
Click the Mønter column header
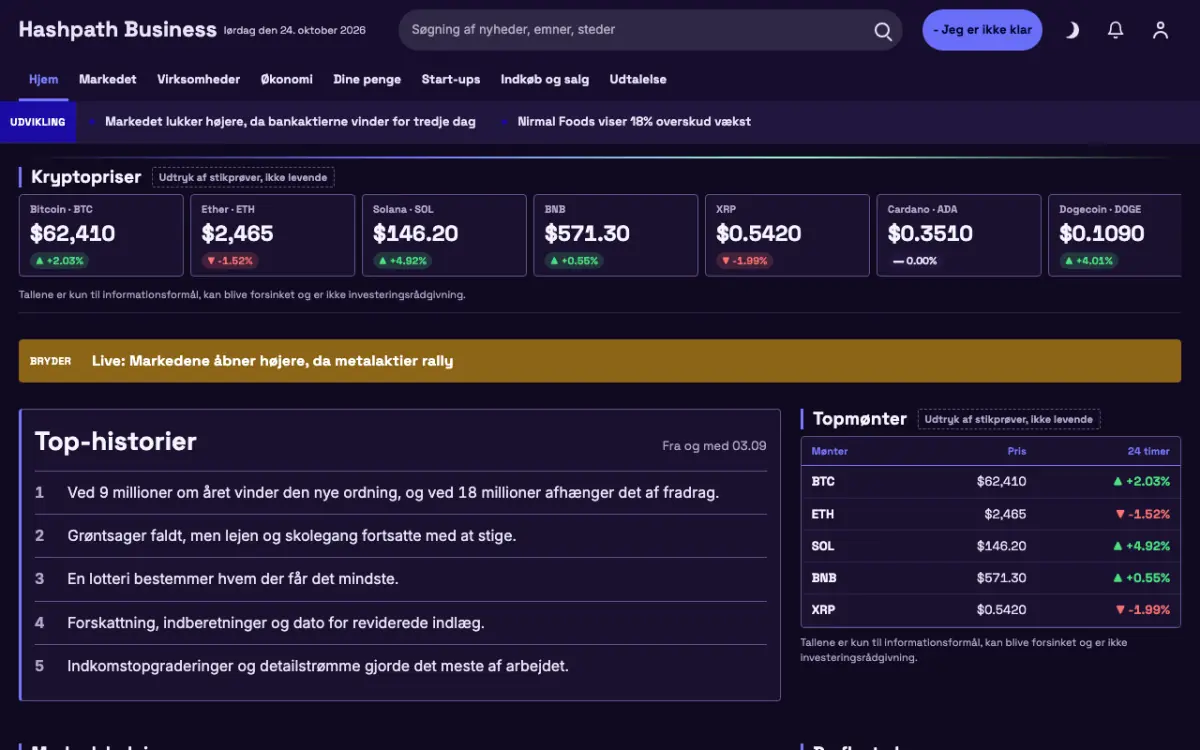pyautogui.click(x=830, y=451)
